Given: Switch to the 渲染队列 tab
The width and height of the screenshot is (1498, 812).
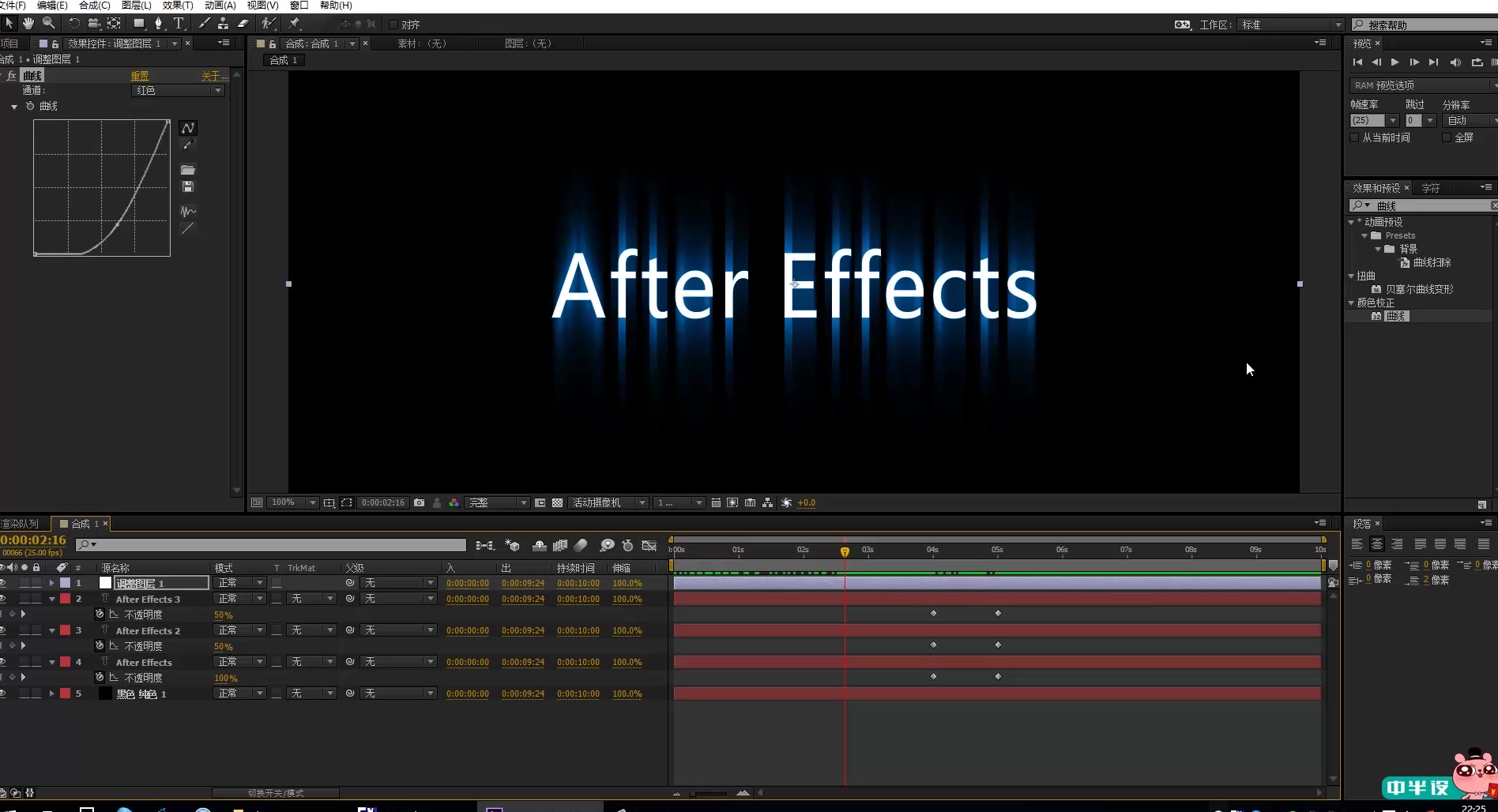Looking at the screenshot, I should [x=19, y=524].
